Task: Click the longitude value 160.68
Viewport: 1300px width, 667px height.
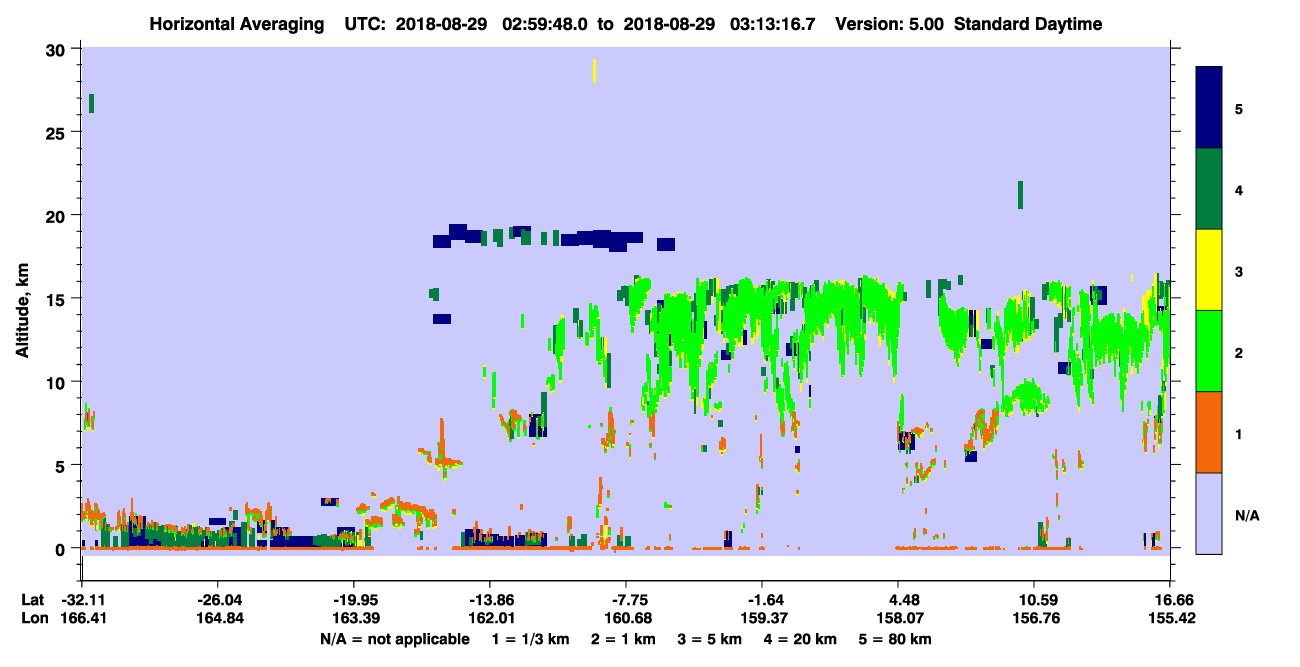Action: pyautogui.click(x=626, y=618)
